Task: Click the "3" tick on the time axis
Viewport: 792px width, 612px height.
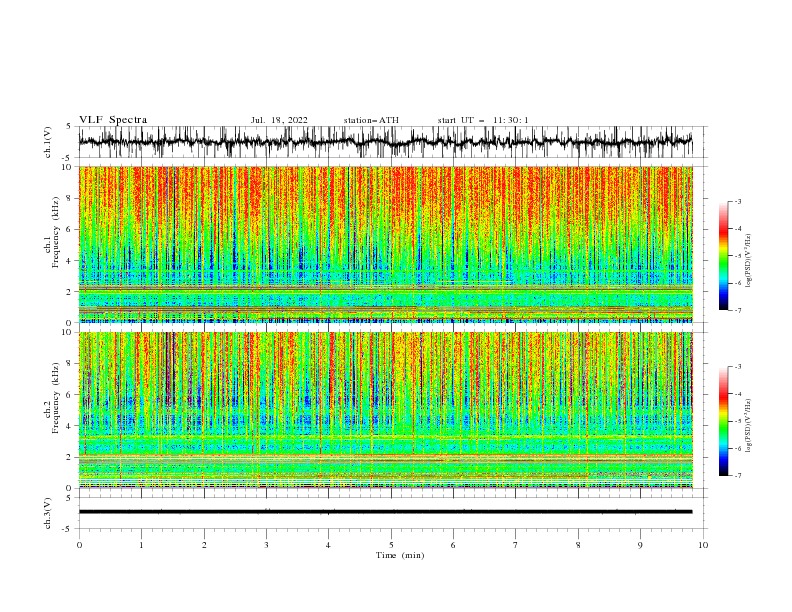Action: (266, 545)
